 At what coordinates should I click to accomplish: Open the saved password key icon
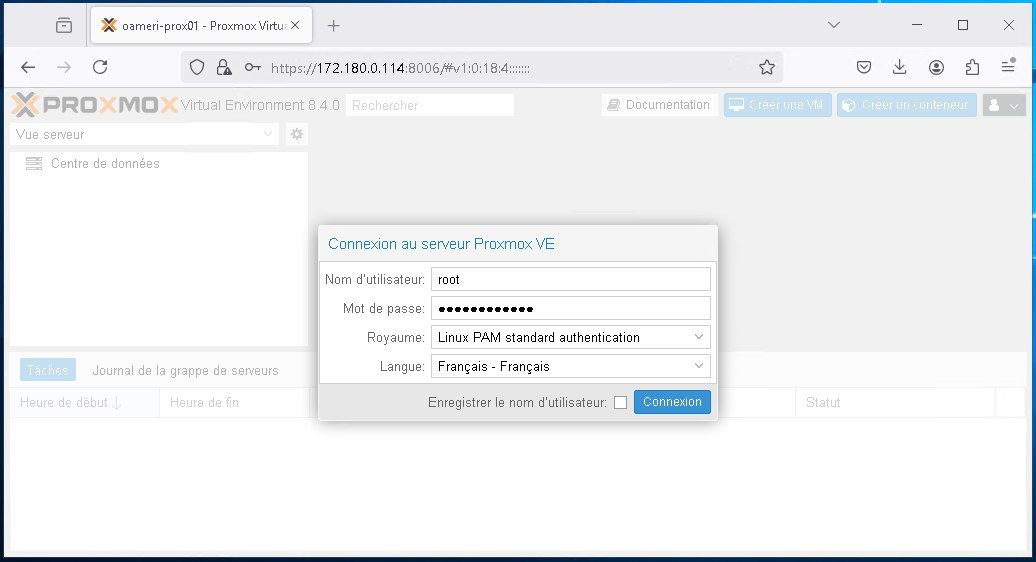point(252,67)
